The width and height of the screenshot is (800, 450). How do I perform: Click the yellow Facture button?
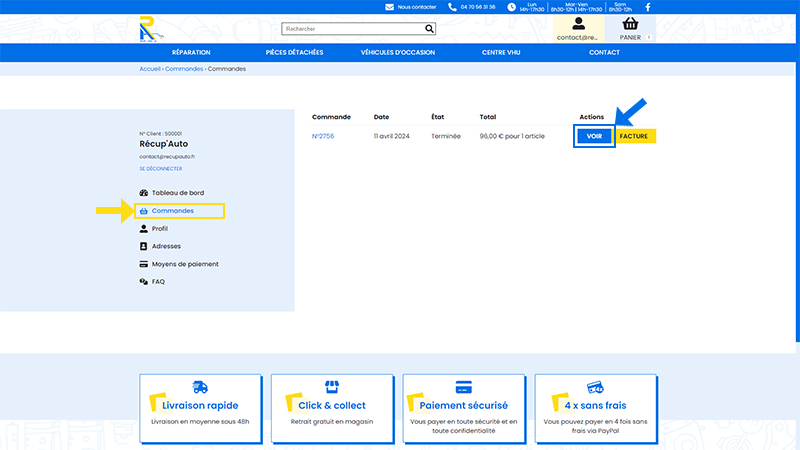[634, 136]
